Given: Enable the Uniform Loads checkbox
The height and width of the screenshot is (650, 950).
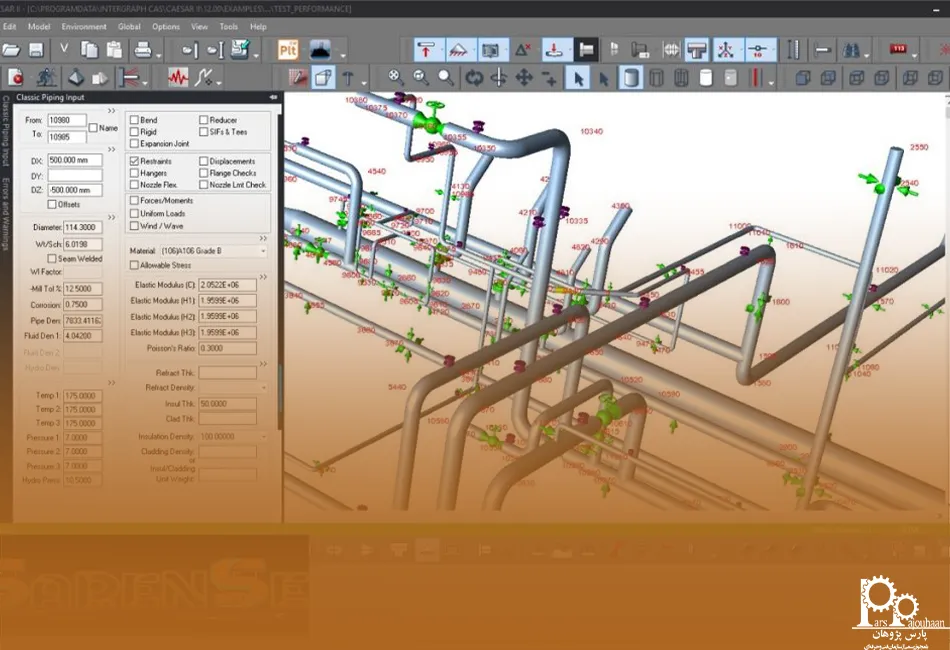Looking at the screenshot, I should click(135, 213).
